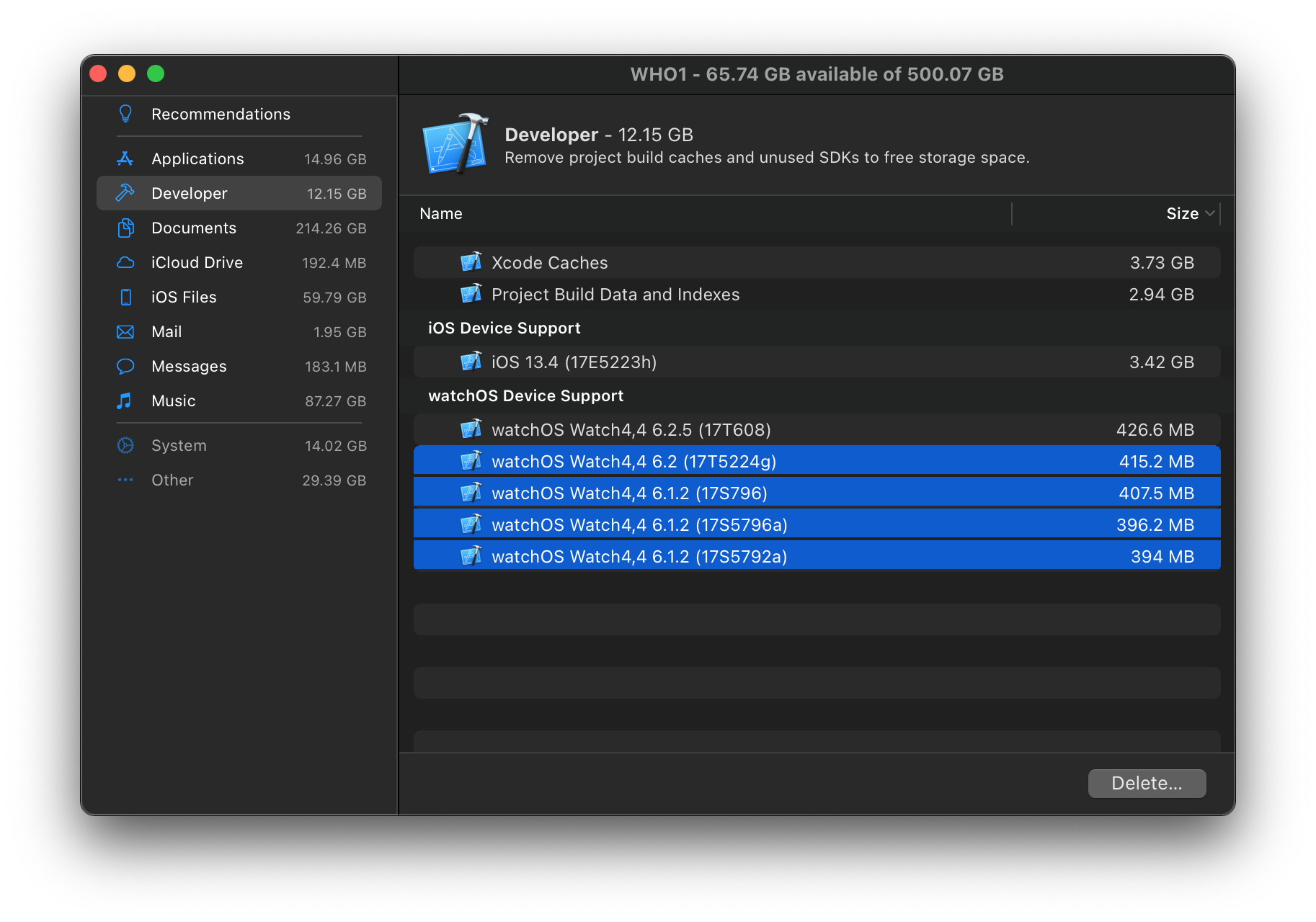Click the Messages bubble icon
Screen dimensions: 1316x922
pos(125,366)
